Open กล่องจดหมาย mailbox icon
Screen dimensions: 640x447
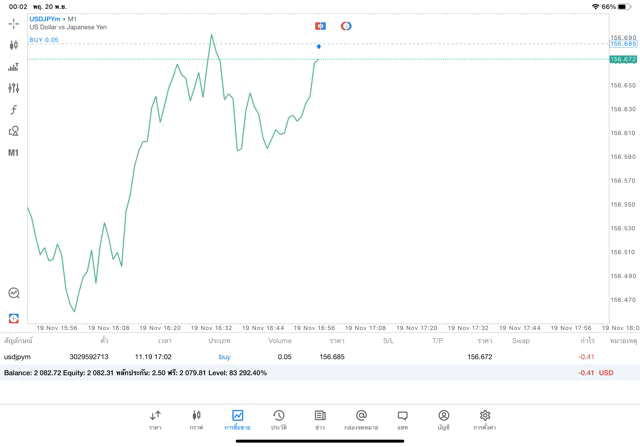361,419
